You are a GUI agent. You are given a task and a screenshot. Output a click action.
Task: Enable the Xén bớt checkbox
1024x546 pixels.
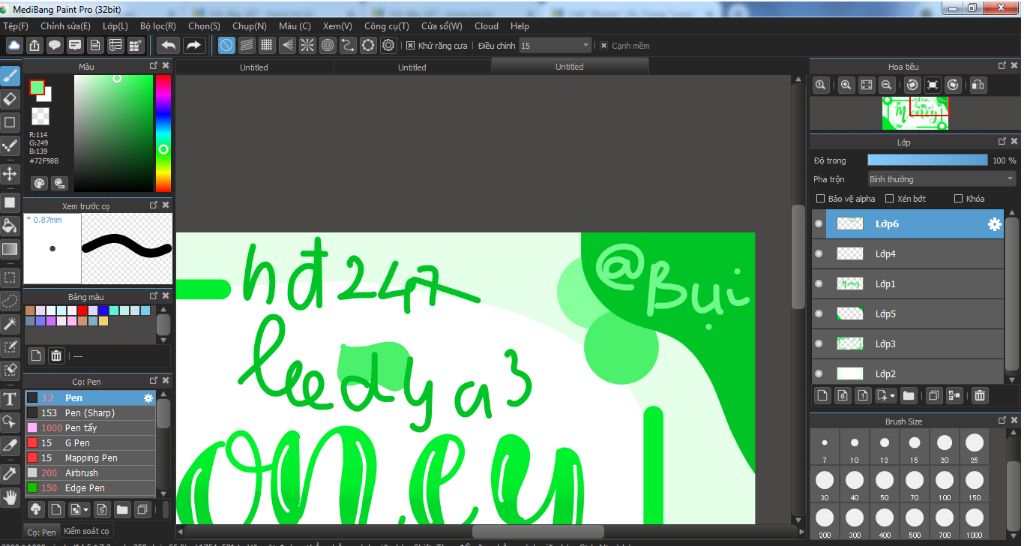click(x=889, y=199)
